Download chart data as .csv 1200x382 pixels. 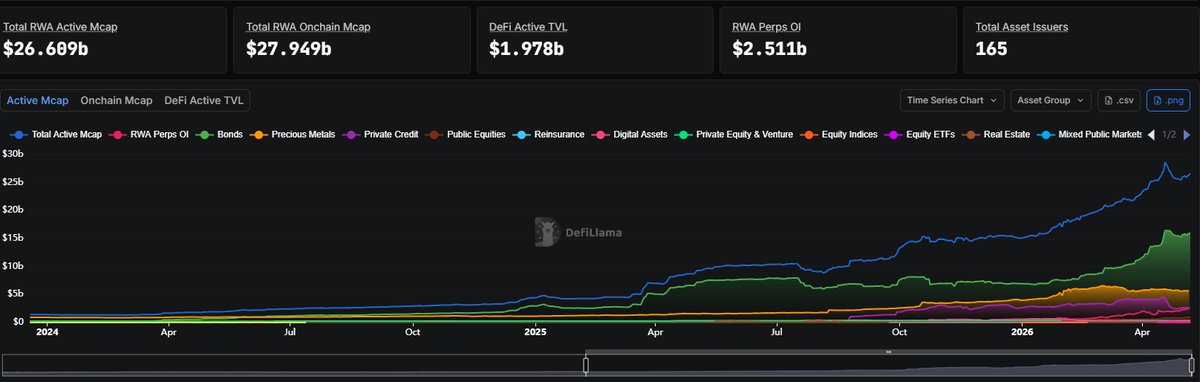click(1120, 100)
